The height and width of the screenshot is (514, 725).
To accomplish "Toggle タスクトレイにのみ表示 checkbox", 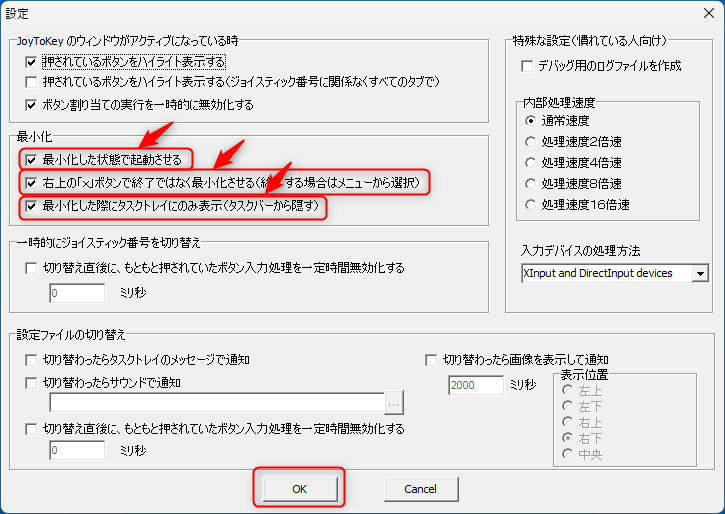I will tap(32, 206).
